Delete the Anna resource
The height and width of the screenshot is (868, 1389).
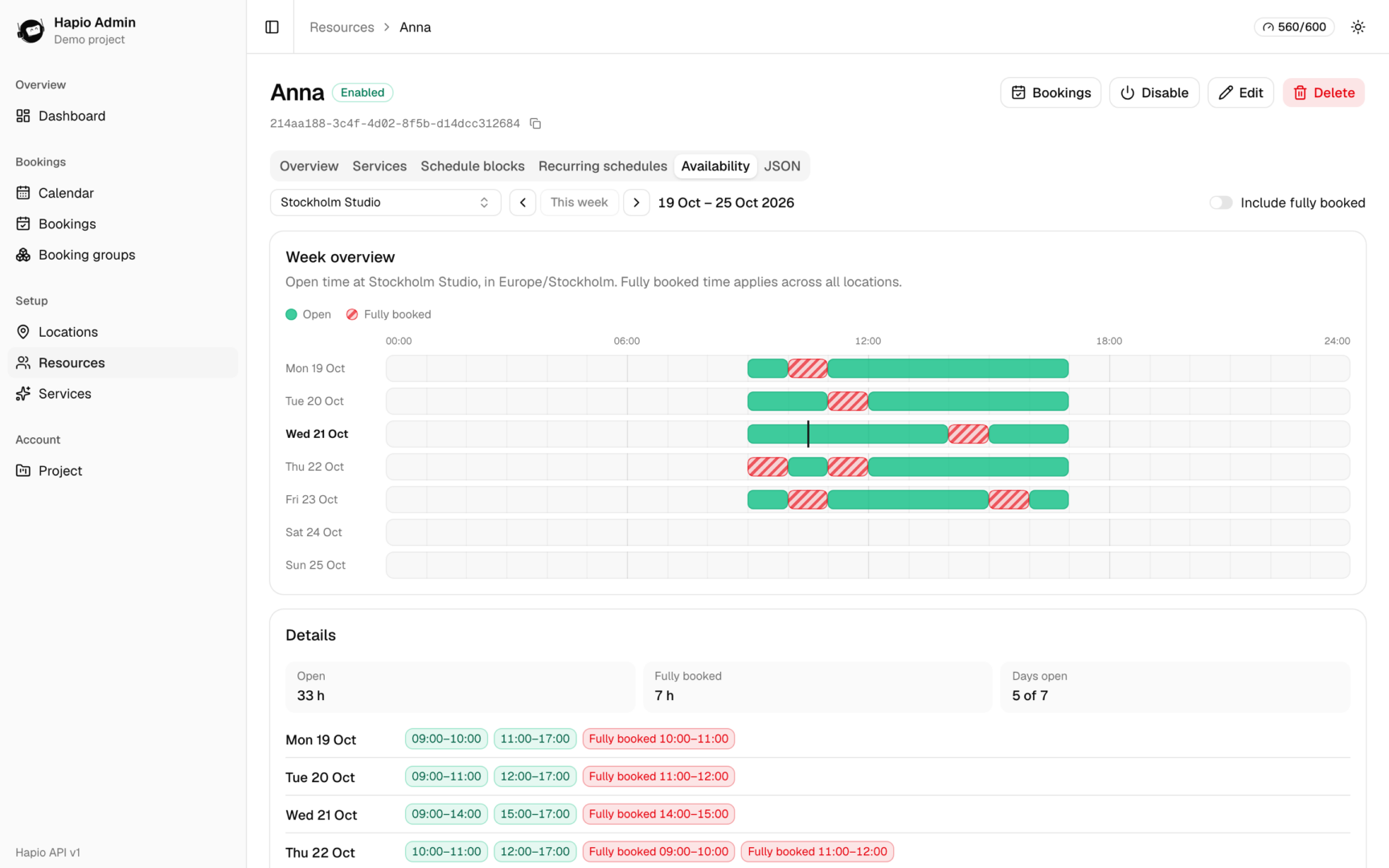tap(1324, 92)
